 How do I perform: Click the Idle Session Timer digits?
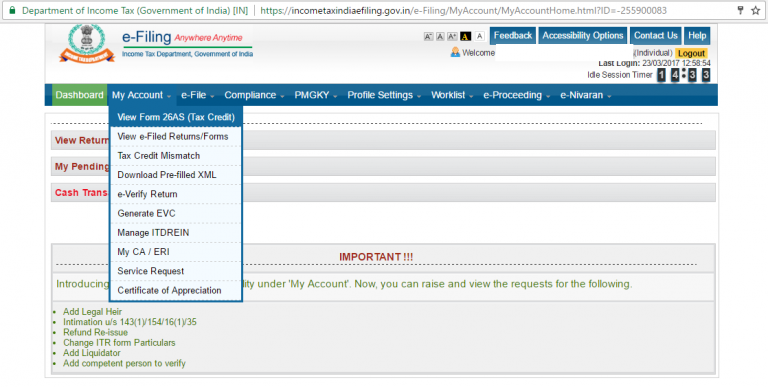click(x=683, y=75)
